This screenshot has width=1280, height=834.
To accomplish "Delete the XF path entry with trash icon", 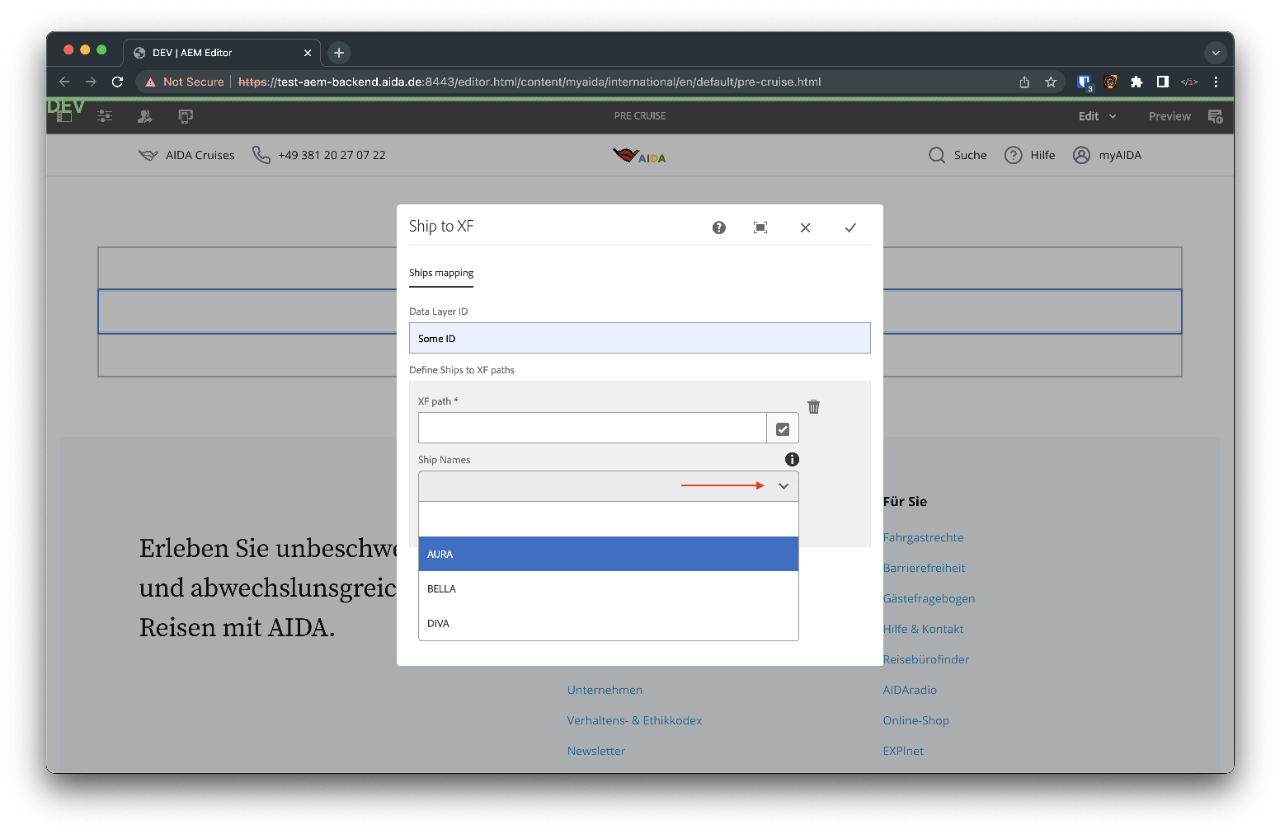I will click(814, 407).
